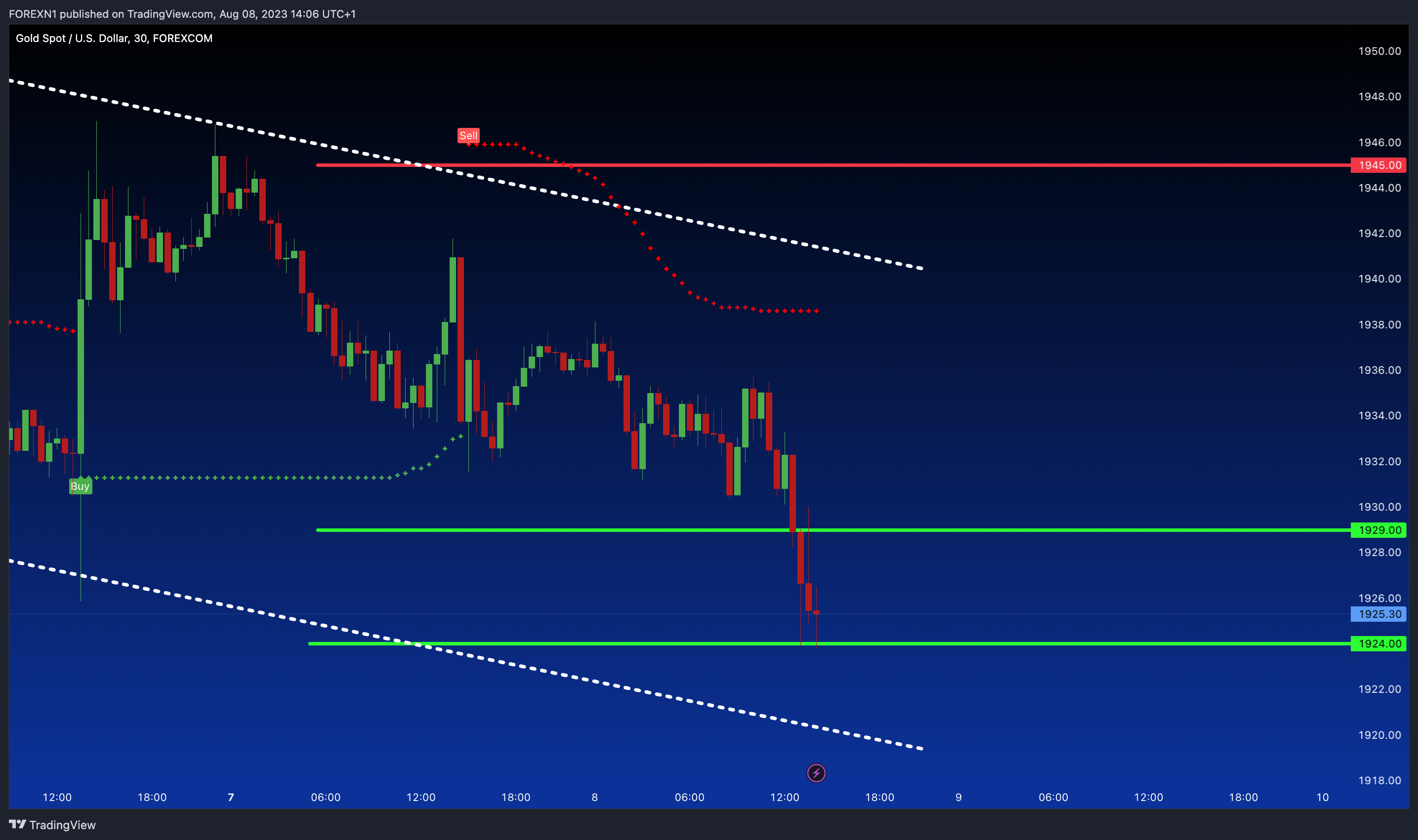Select the red 1945.00 price label

[1378, 165]
